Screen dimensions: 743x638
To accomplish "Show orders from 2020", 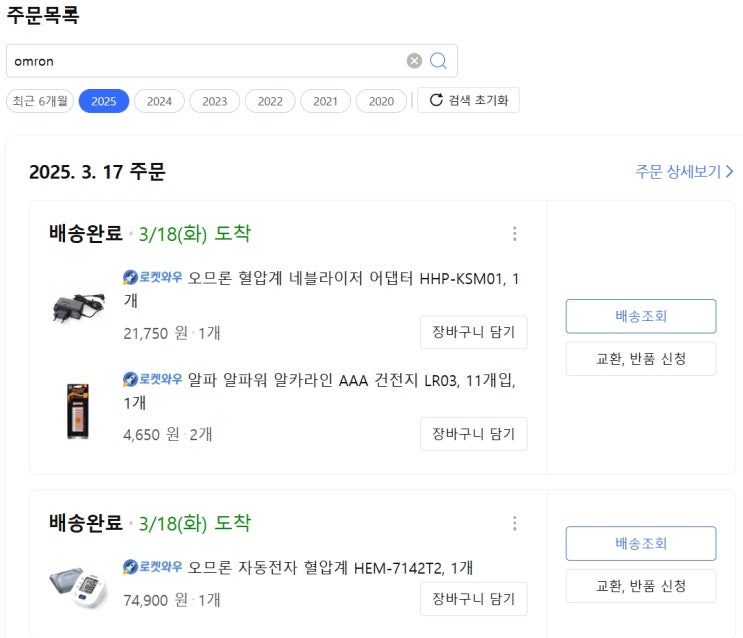I will [380, 101].
